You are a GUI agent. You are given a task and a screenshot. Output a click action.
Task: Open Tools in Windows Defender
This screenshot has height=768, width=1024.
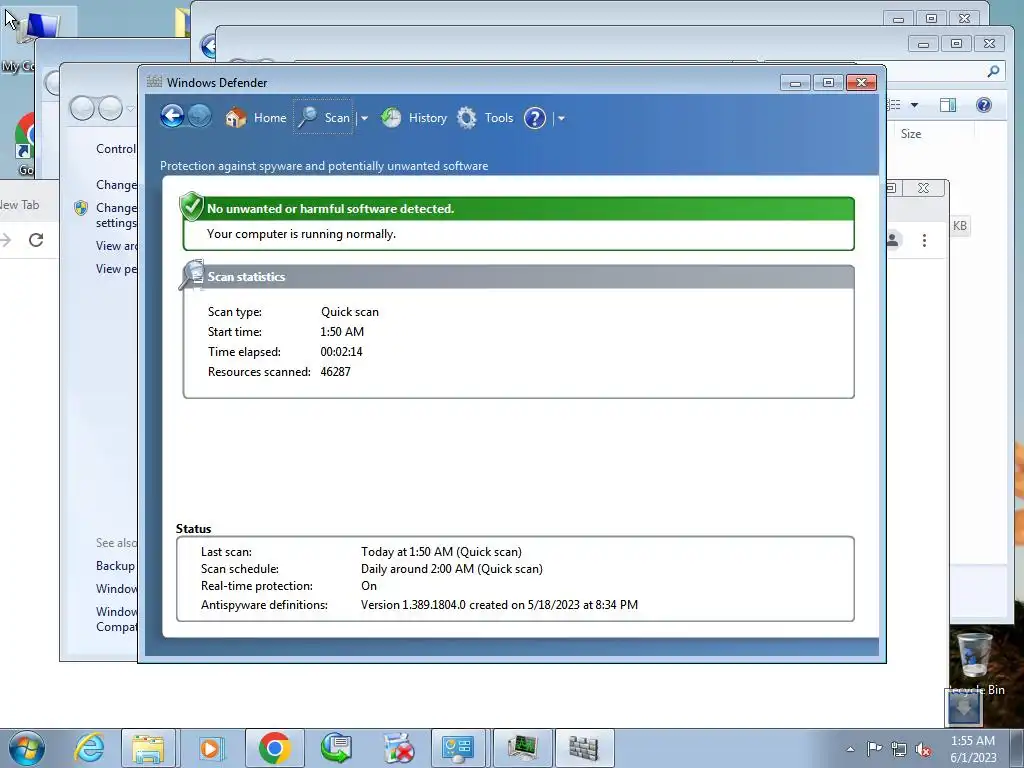485,118
